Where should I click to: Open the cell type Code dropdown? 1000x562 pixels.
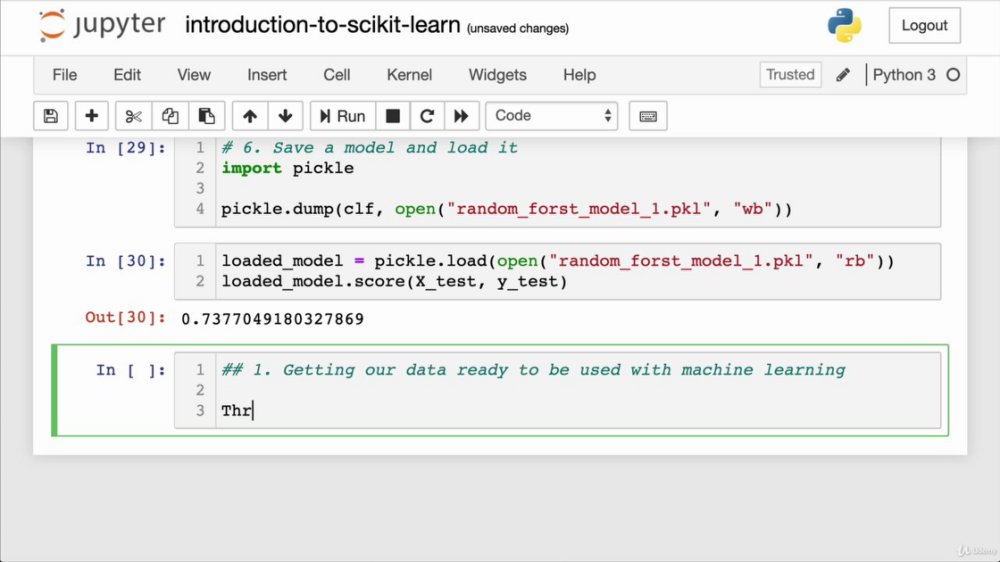[x=552, y=116]
